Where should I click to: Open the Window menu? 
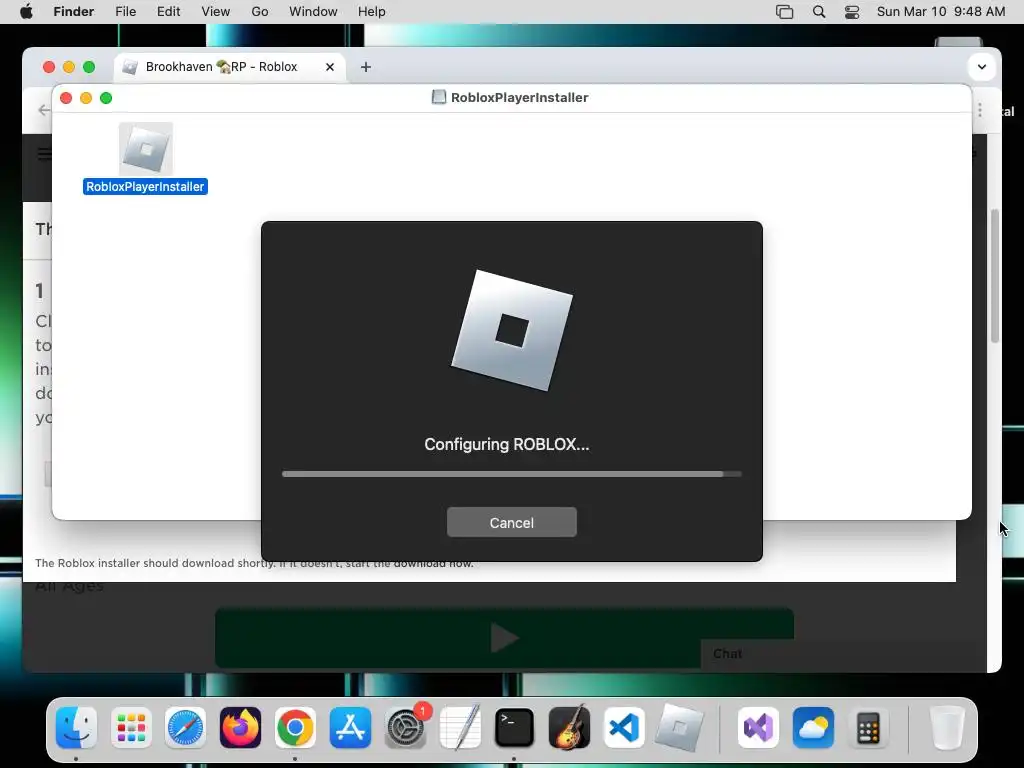pyautogui.click(x=313, y=12)
